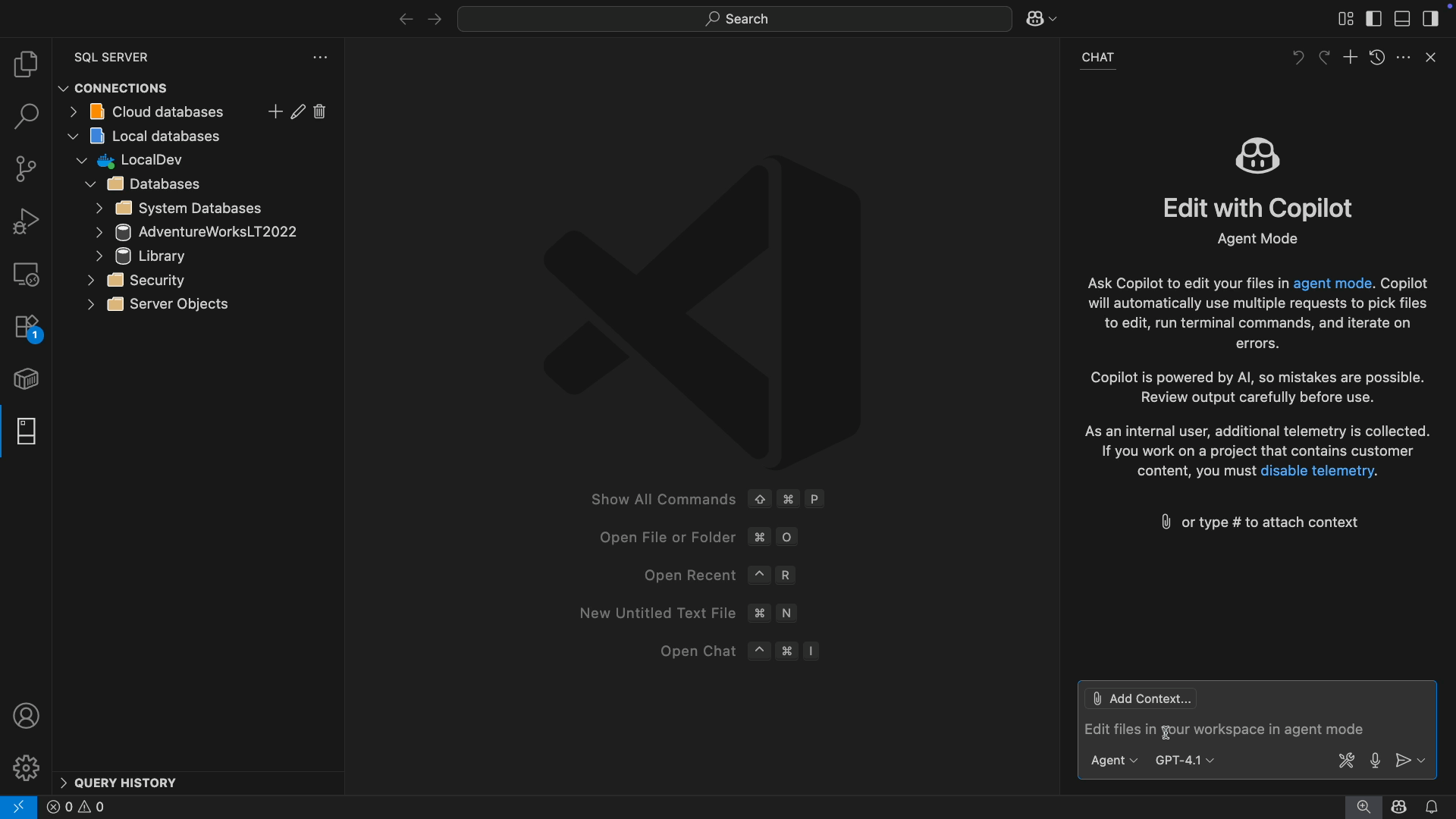Open the SQL Server activity bar icon
This screenshot has height=819, width=1456.
26,431
